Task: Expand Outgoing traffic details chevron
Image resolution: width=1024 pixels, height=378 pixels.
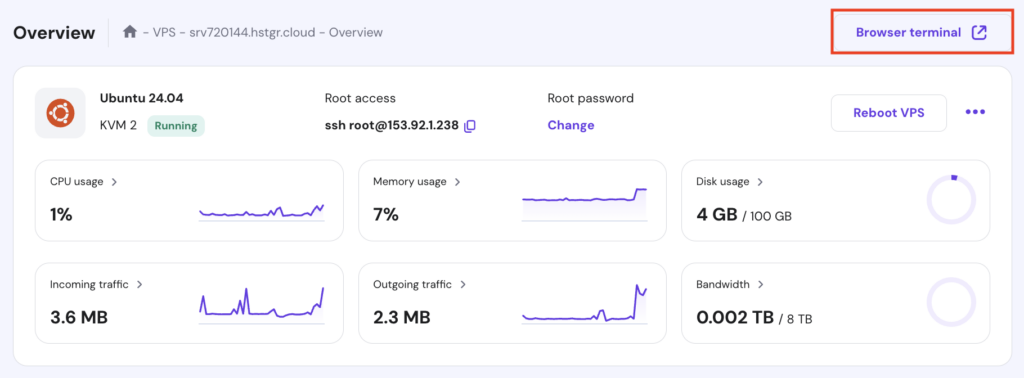Action: pyautogui.click(x=462, y=285)
